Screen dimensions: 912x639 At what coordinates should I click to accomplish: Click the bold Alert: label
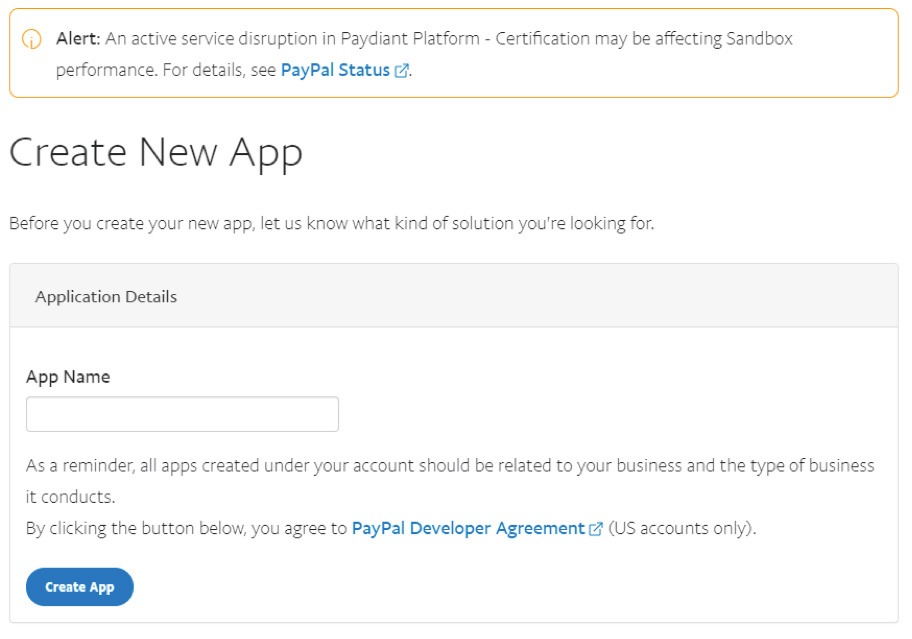(78, 39)
